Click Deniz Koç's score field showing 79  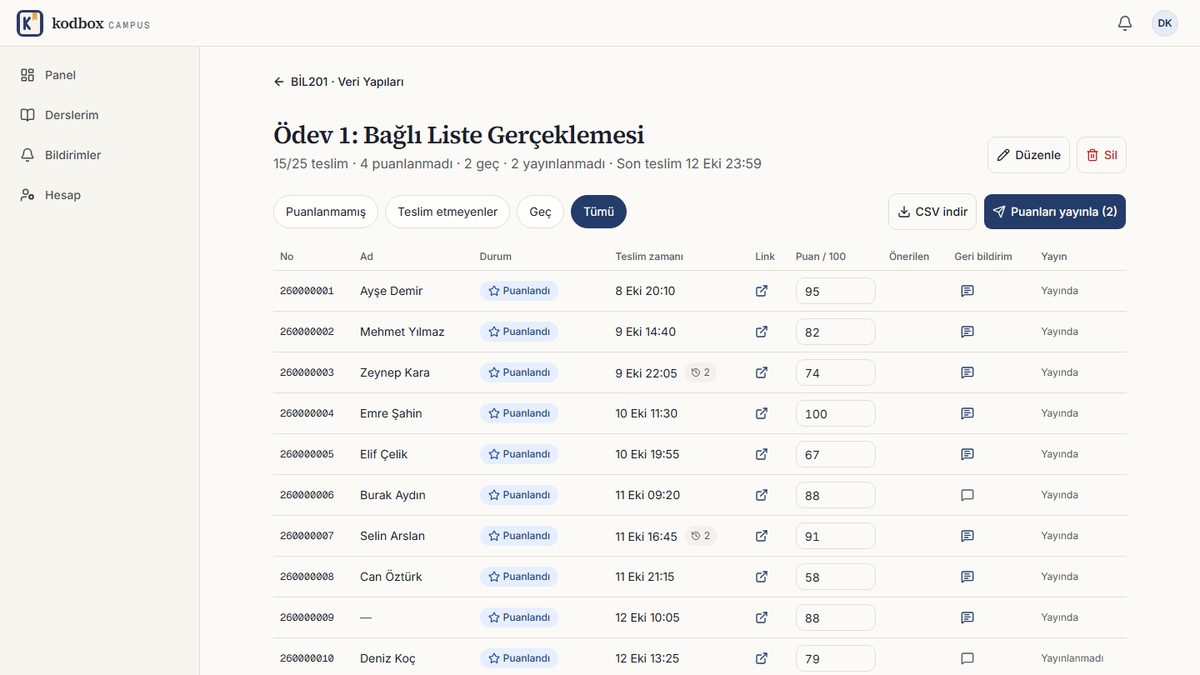(x=836, y=659)
